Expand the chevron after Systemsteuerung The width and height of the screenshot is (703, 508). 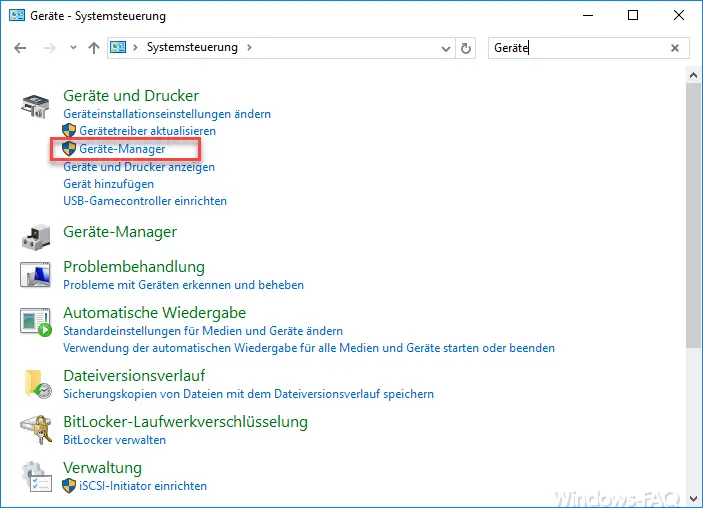[249, 47]
